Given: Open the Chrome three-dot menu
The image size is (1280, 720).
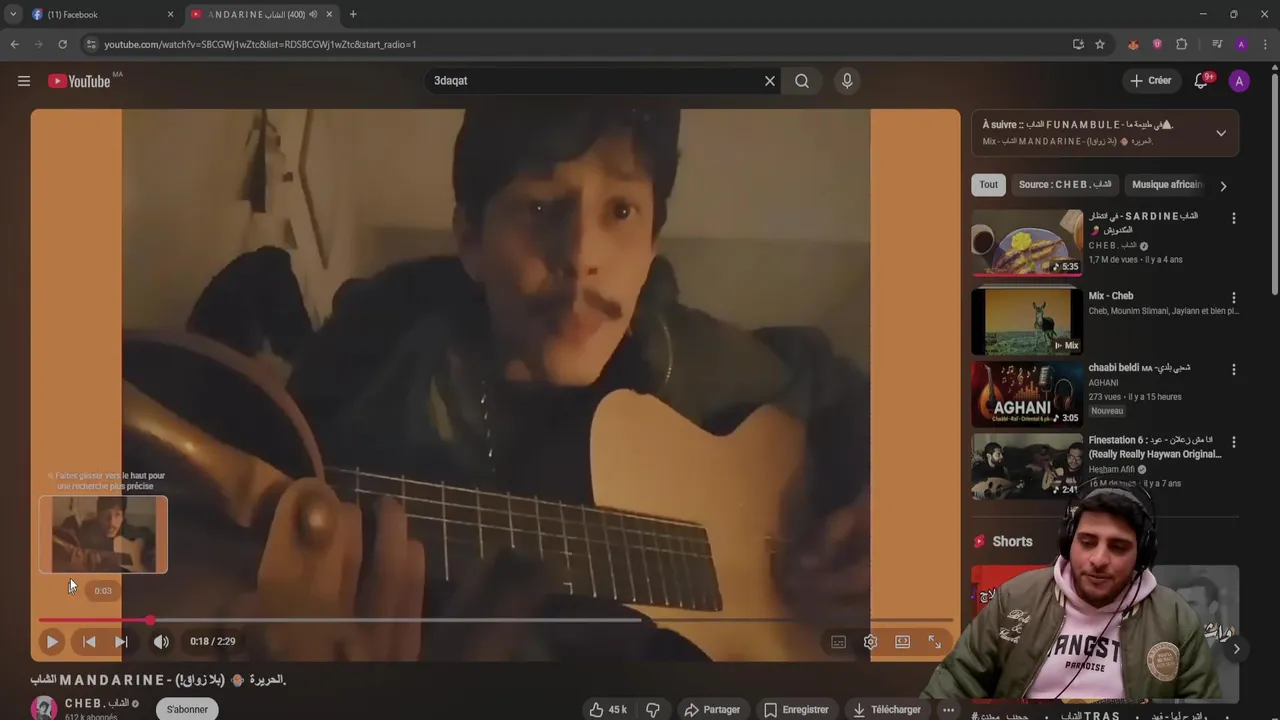Looking at the screenshot, I should click(1266, 44).
